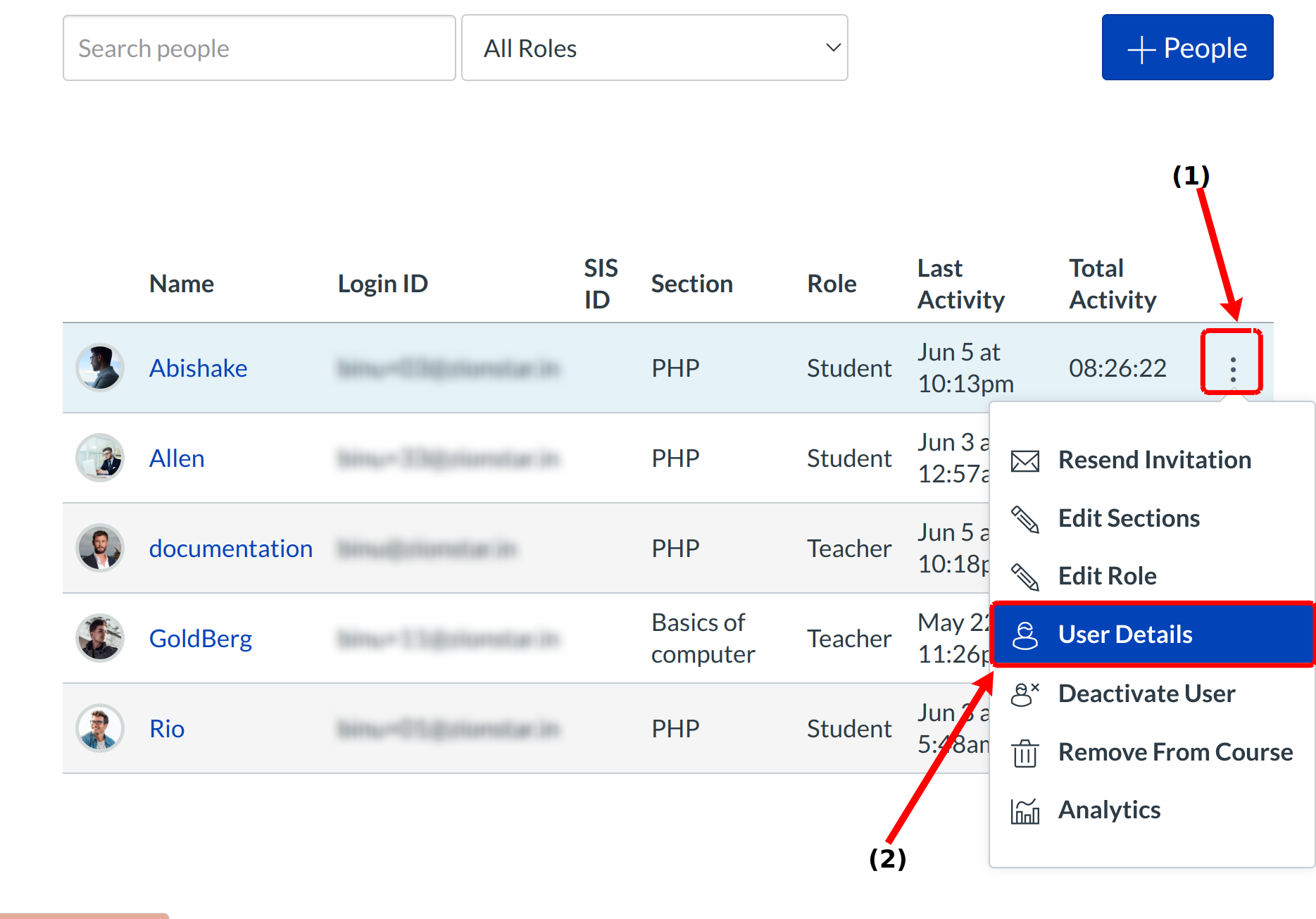Open Allen's profile link
This screenshot has width=1316, height=919.
pos(177,458)
